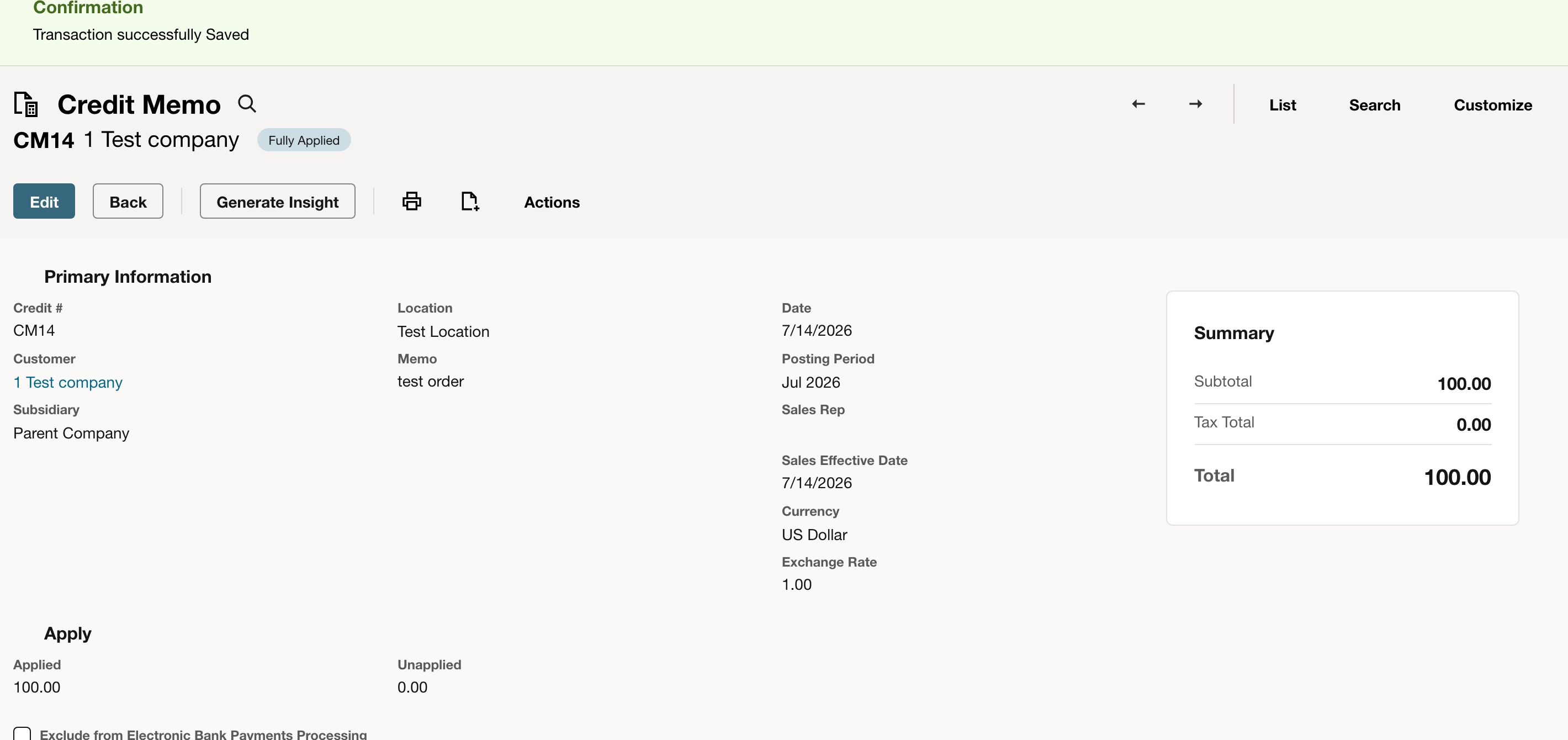Click the new document plus icon
Screen dimensions: 1568x740
click(470, 201)
